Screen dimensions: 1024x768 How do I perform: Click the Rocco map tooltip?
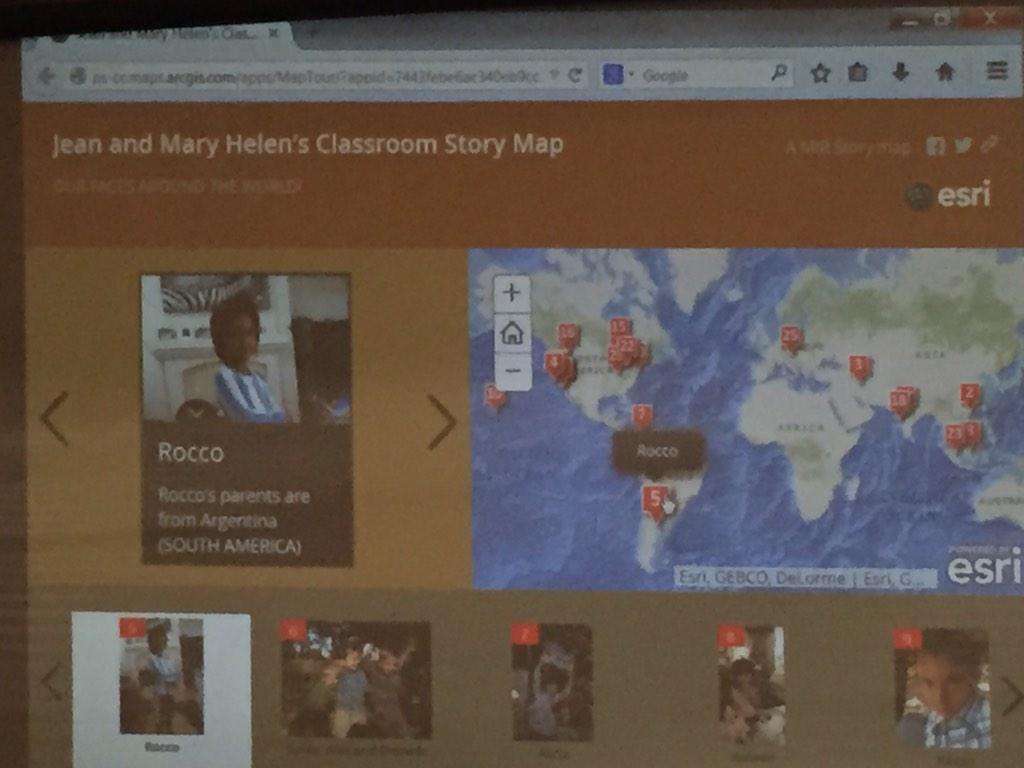[x=658, y=451]
